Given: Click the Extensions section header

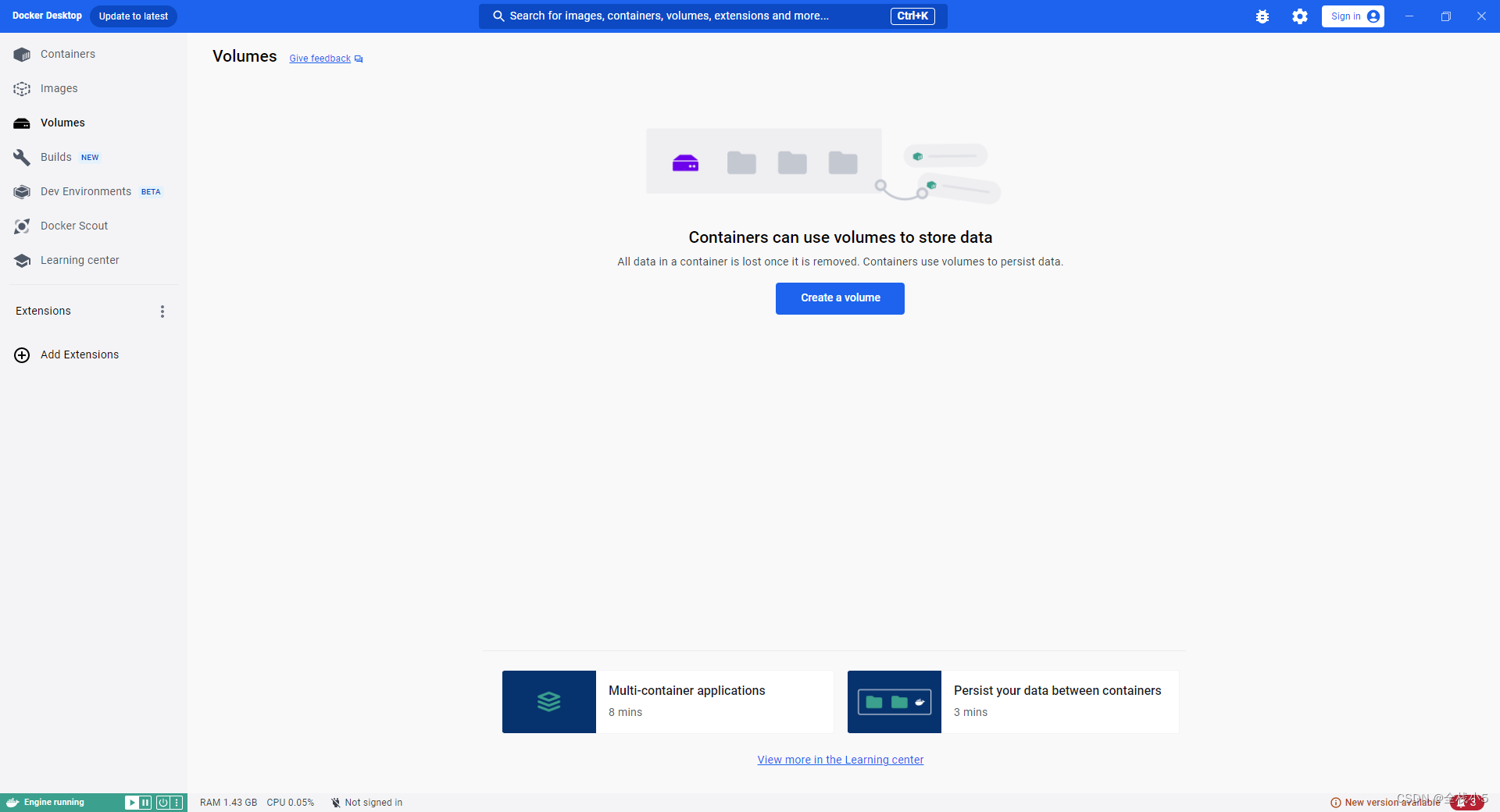Looking at the screenshot, I should [x=43, y=311].
